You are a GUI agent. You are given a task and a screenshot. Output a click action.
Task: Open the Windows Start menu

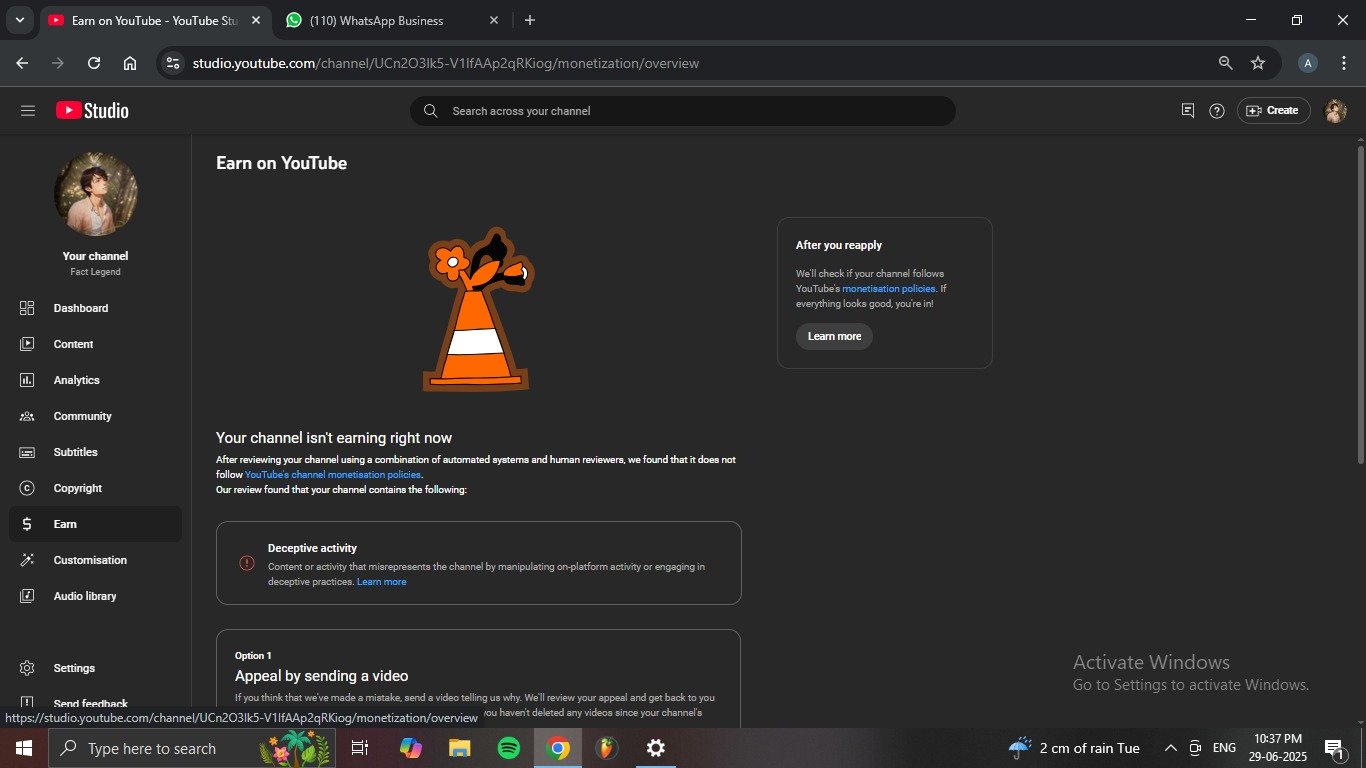pos(24,748)
